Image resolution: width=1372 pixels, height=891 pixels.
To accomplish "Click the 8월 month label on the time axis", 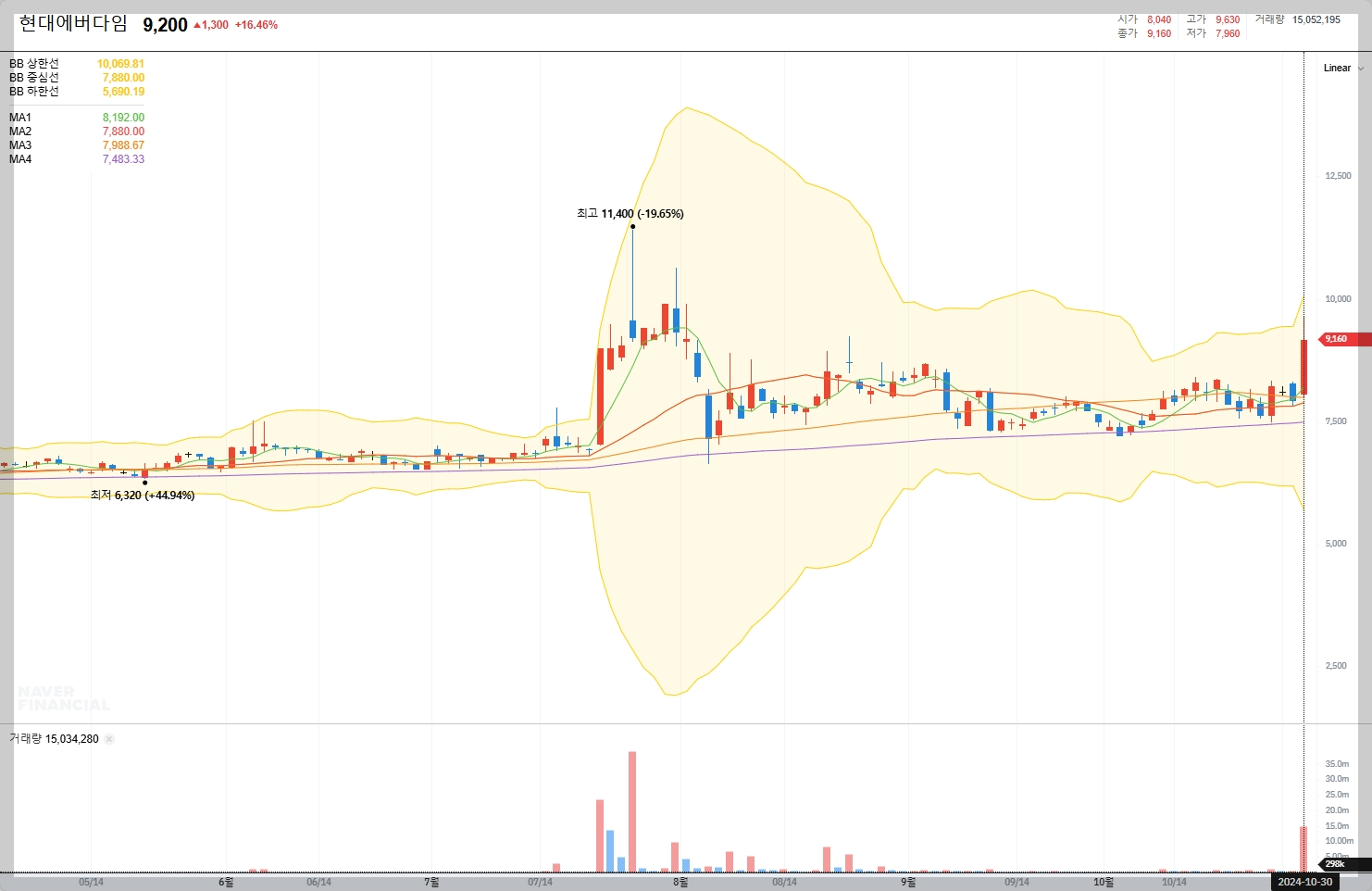I will [680, 882].
